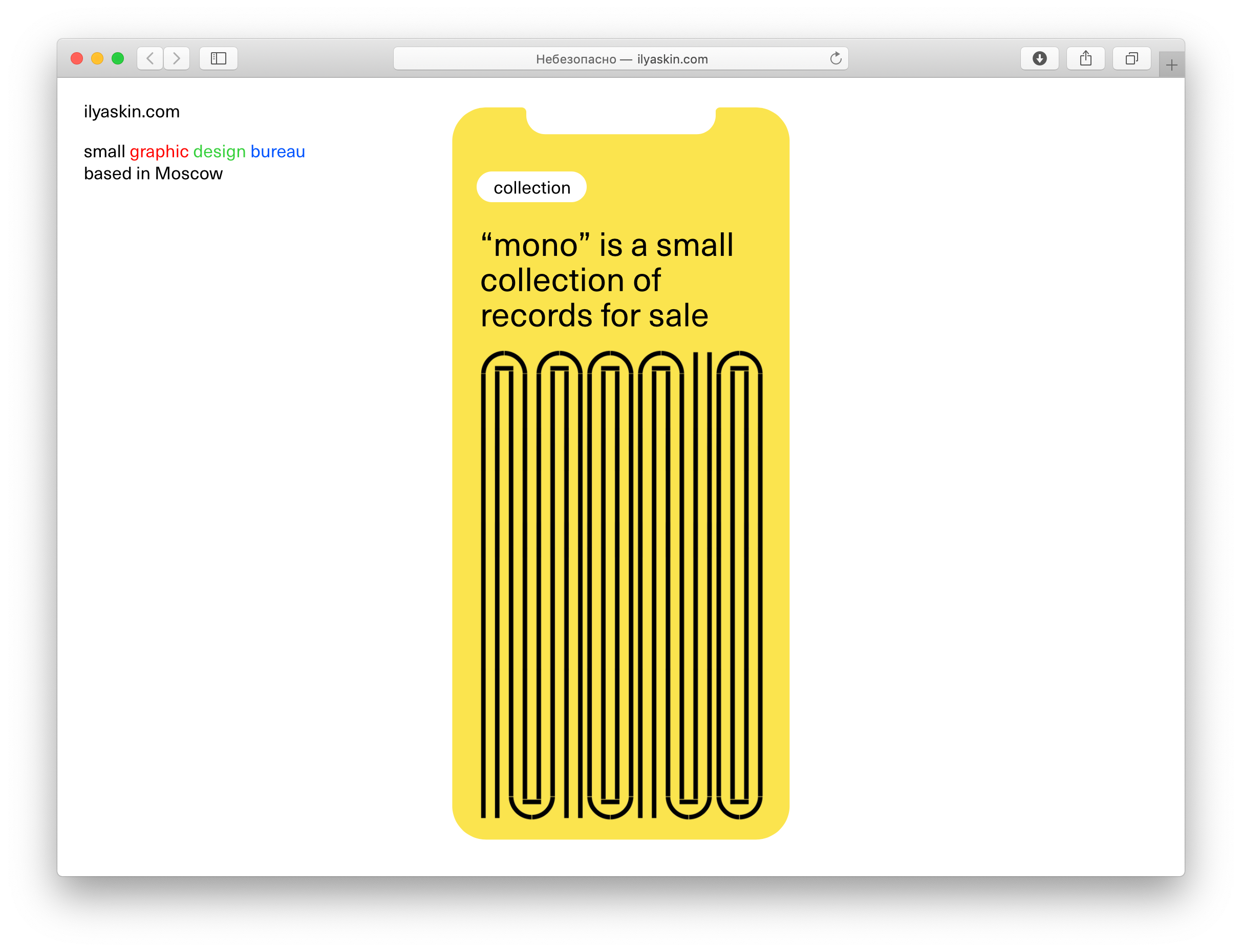Click the yellow fullscreen window button

point(117,58)
